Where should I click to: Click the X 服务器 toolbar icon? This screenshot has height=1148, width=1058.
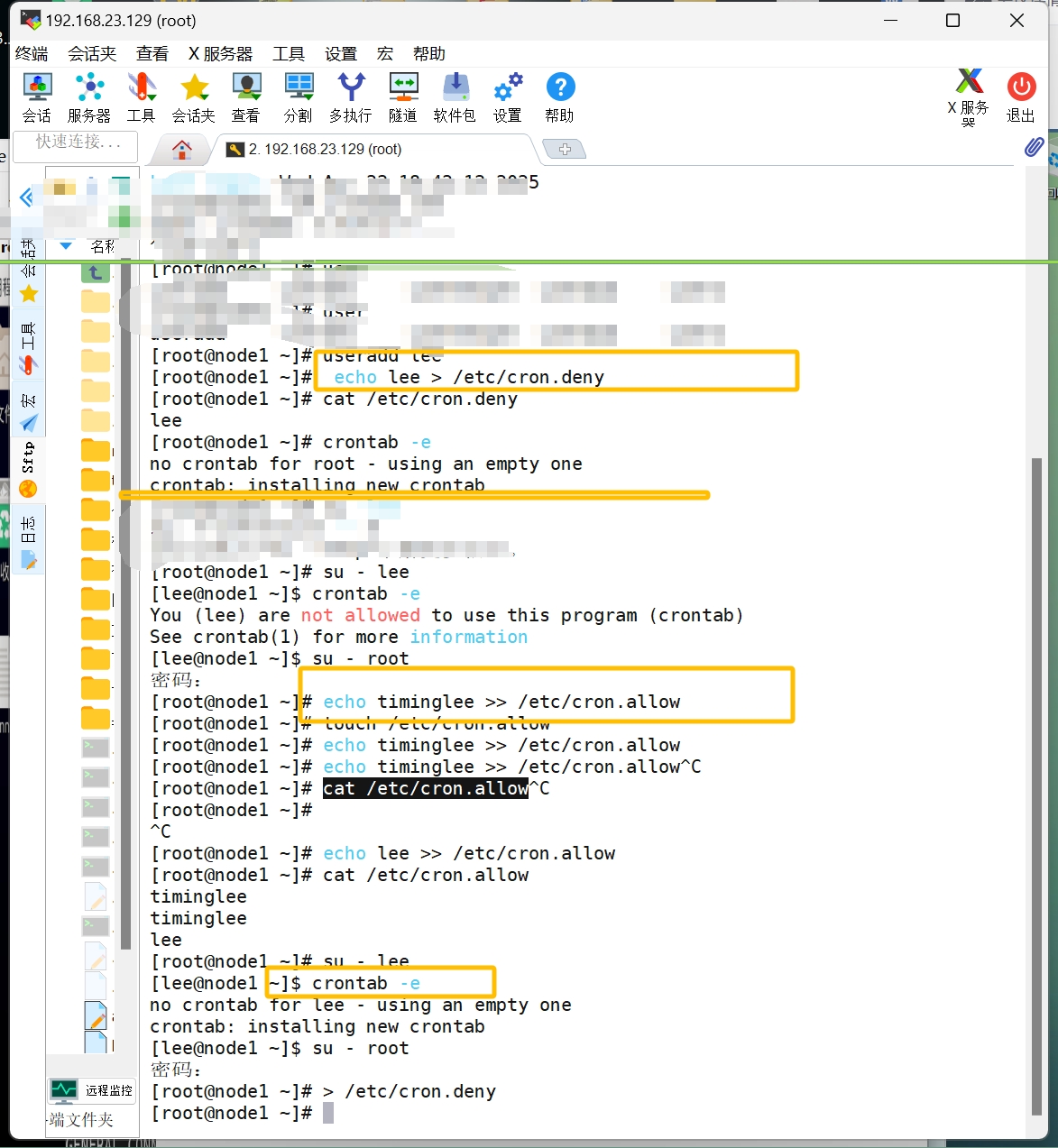969,97
